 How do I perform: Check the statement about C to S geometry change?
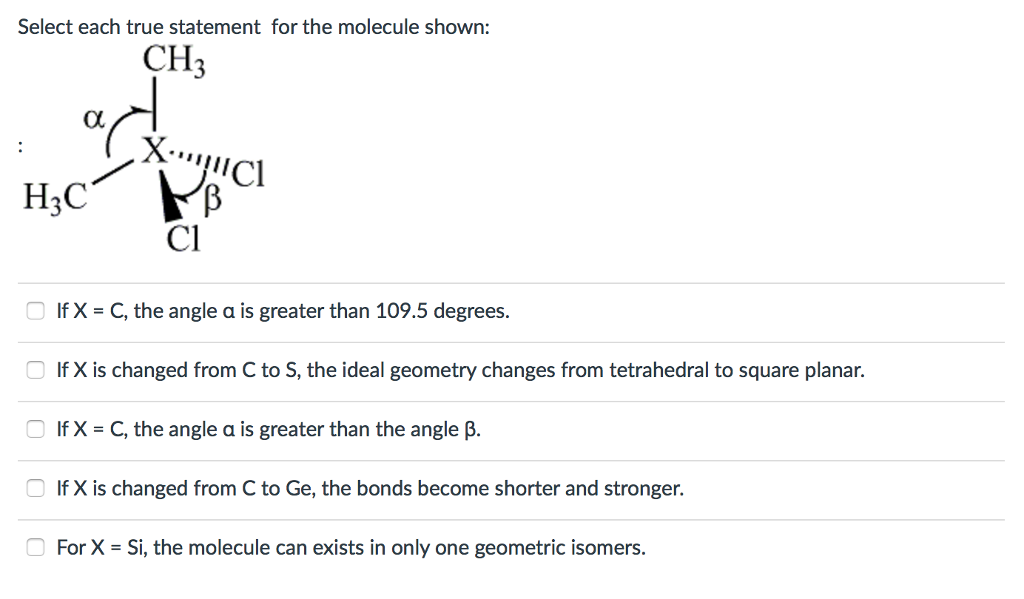[33, 370]
